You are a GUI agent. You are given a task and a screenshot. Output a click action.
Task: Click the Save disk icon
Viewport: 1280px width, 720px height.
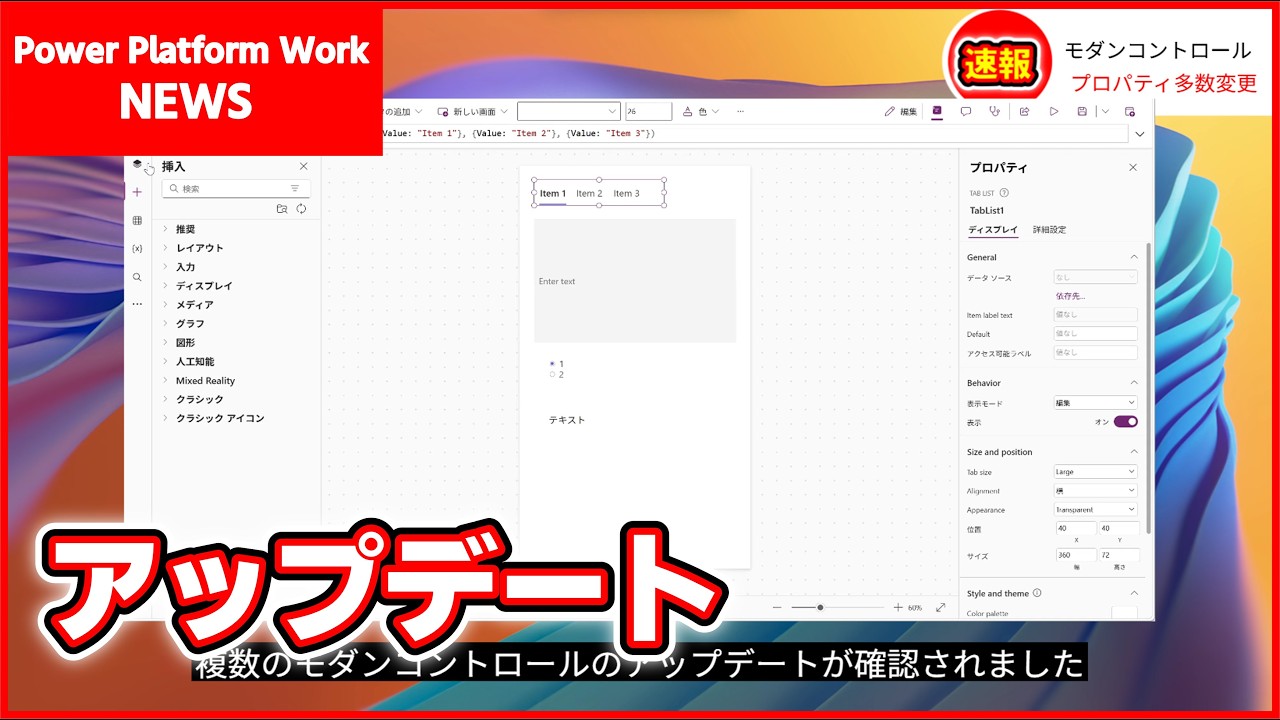(1082, 112)
